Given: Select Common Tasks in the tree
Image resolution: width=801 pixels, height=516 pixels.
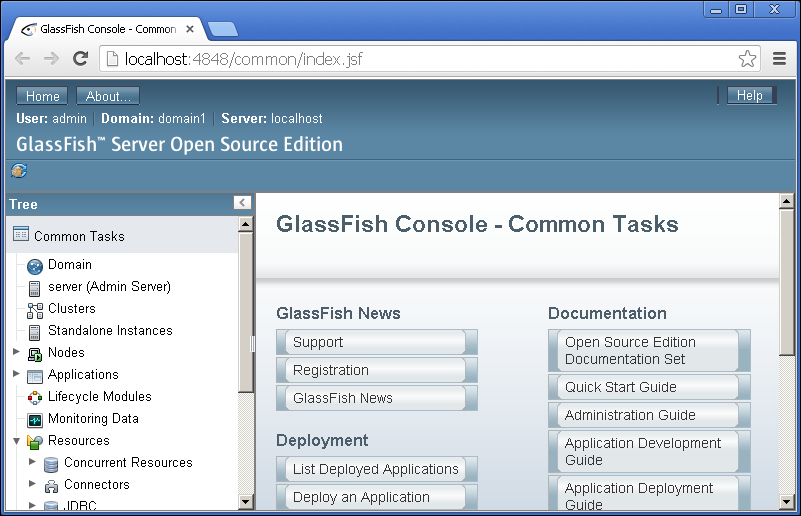Looking at the screenshot, I should (x=79, y=237).
